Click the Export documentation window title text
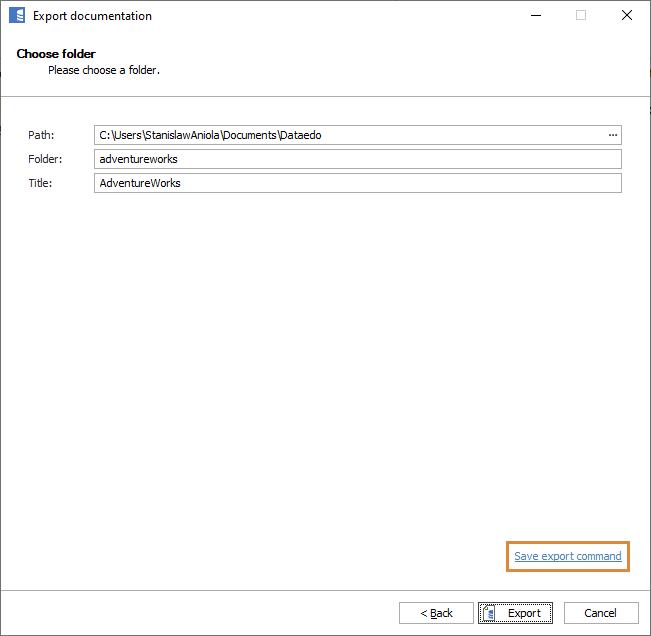This screenshot has width=651, height=636. [92, 16]
